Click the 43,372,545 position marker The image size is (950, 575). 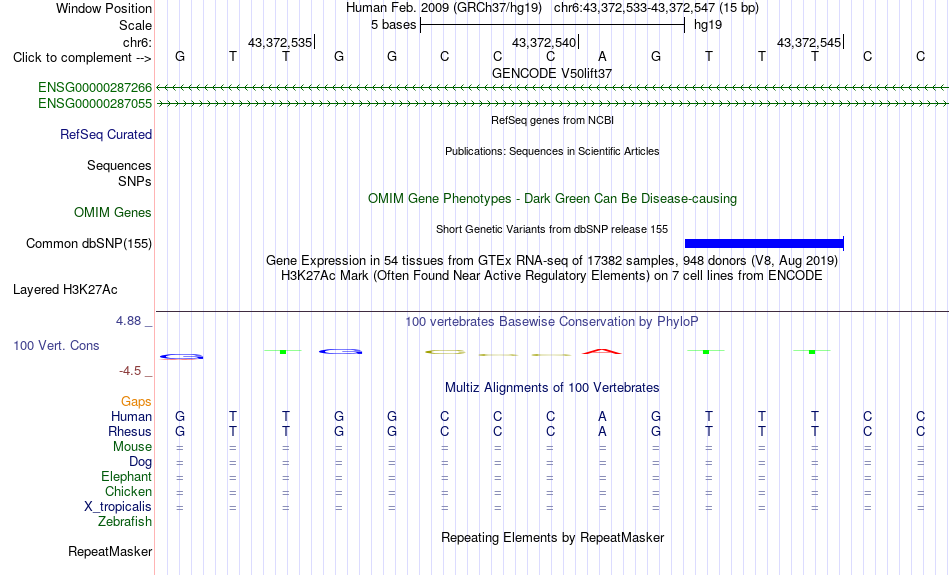pyautogui.click(x=809, y=42)
